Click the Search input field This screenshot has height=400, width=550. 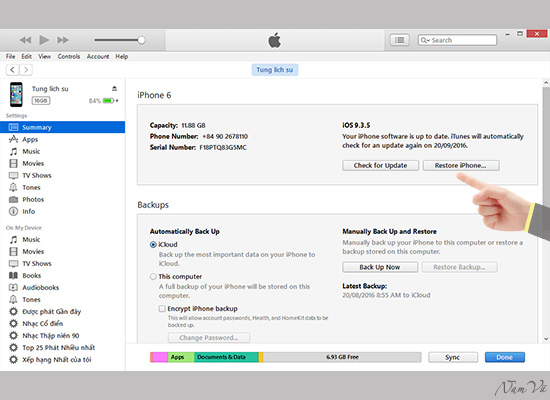pyautogui.click(x=457, y=40)
